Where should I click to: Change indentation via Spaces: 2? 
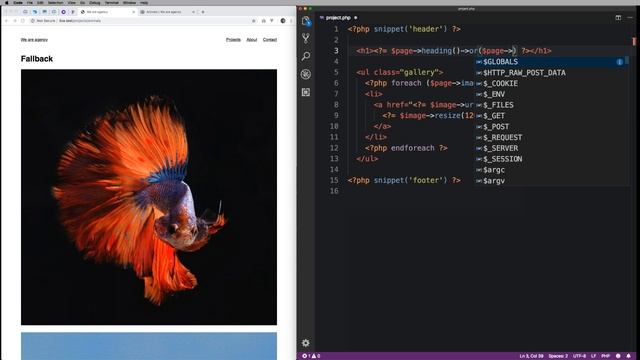[x=558, y=356]
